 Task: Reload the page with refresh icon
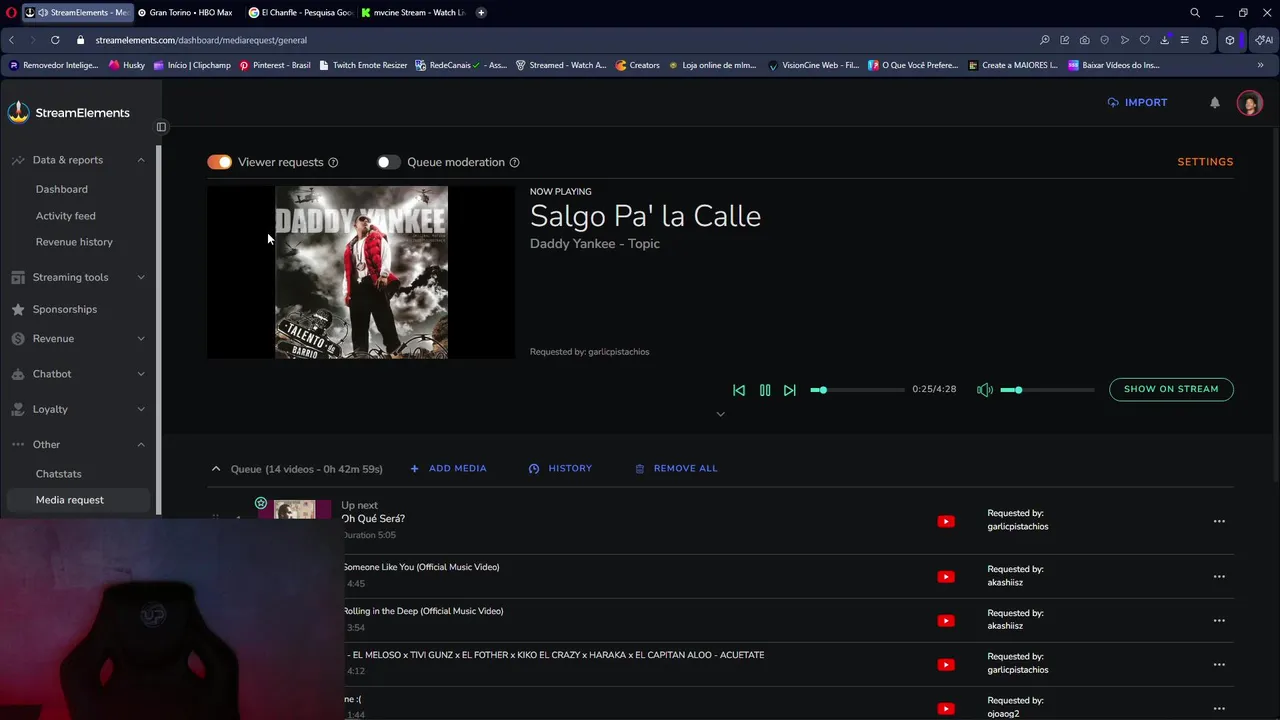[55, 40]
